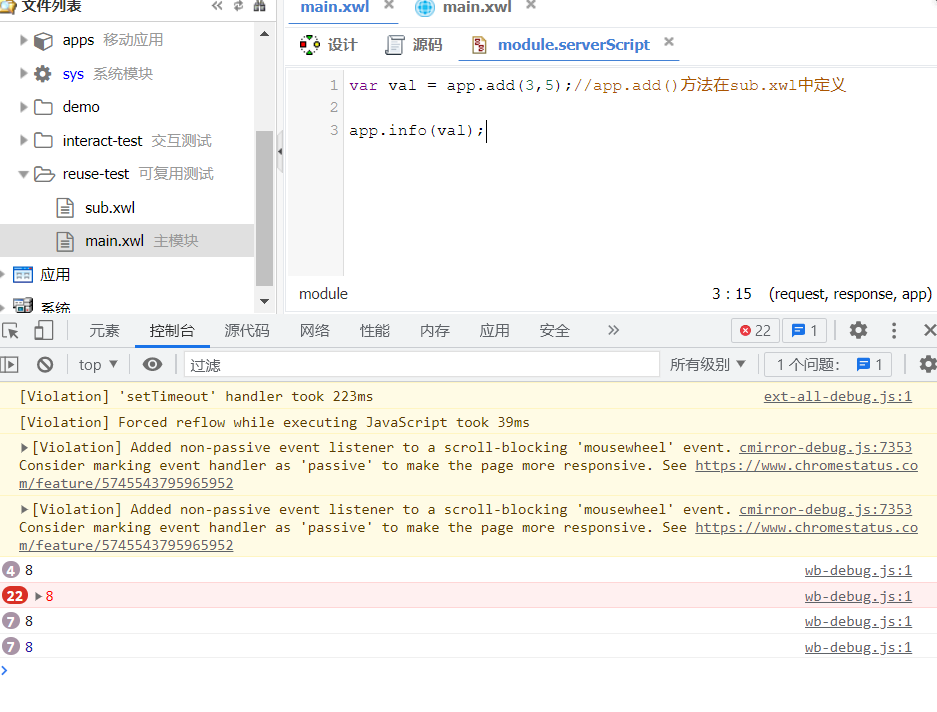Open the 源代码 sources tab
This screenshot has height=712, width=937.
point(247,331)
